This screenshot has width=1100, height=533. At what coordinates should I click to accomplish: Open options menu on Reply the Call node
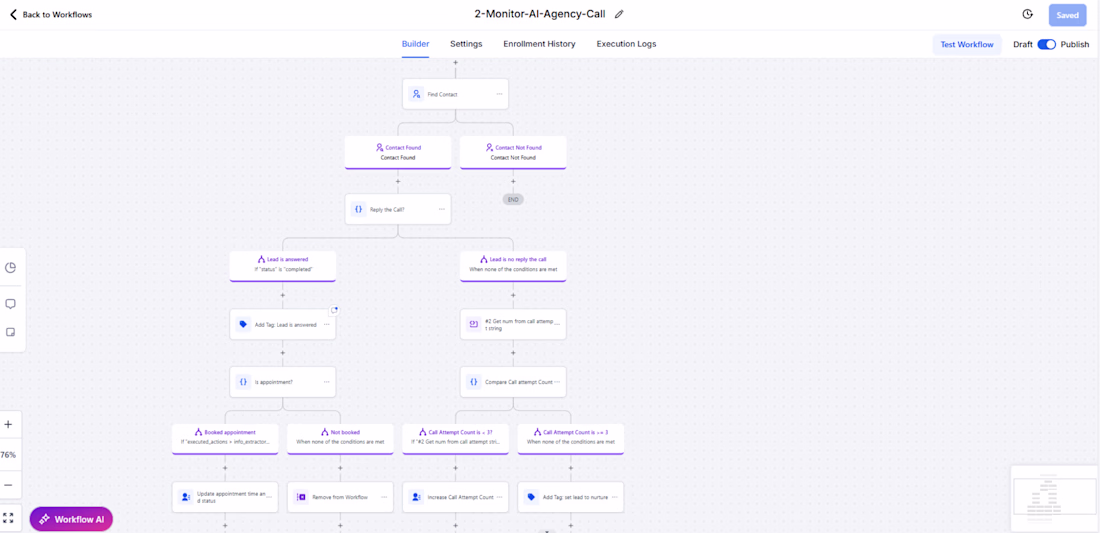coord(441,209)
